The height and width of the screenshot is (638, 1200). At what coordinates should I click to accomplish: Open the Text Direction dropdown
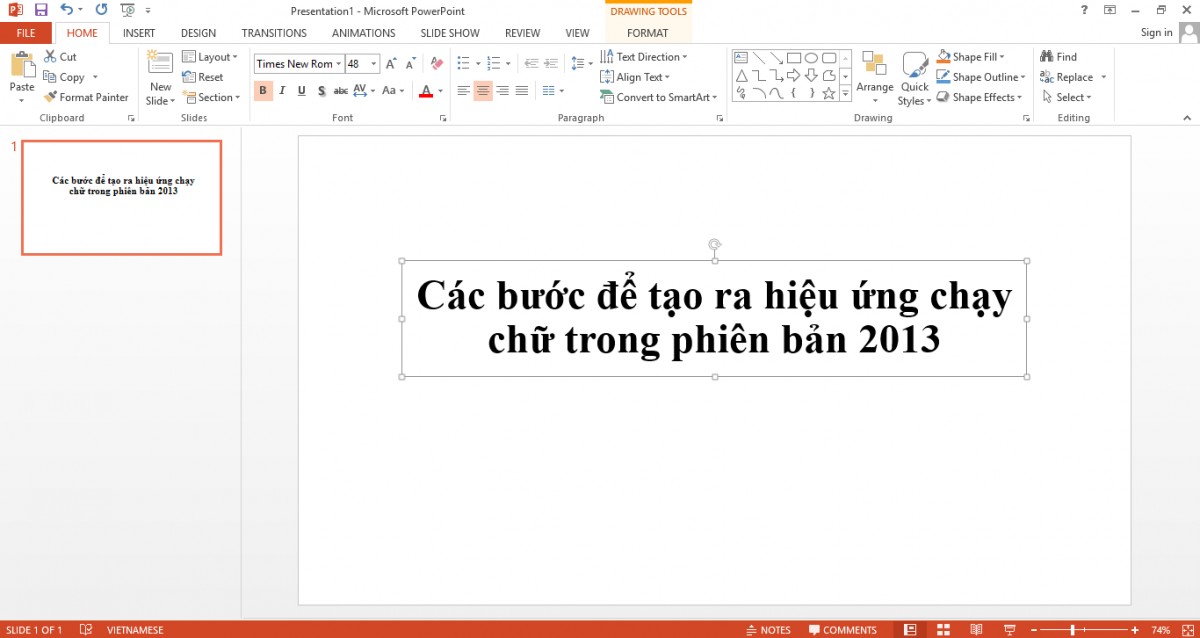click(644, 57)
